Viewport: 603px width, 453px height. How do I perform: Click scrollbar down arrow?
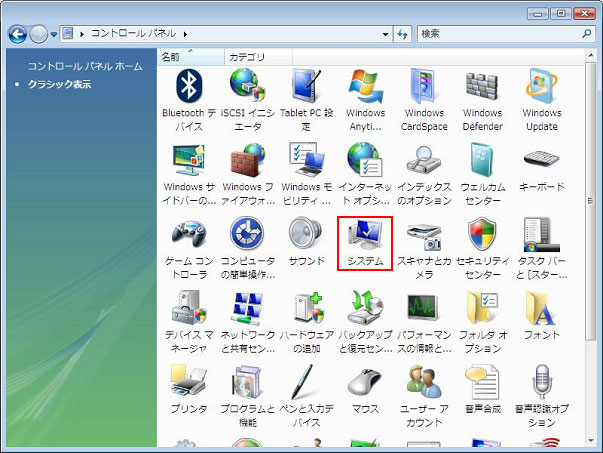(591, 441)
